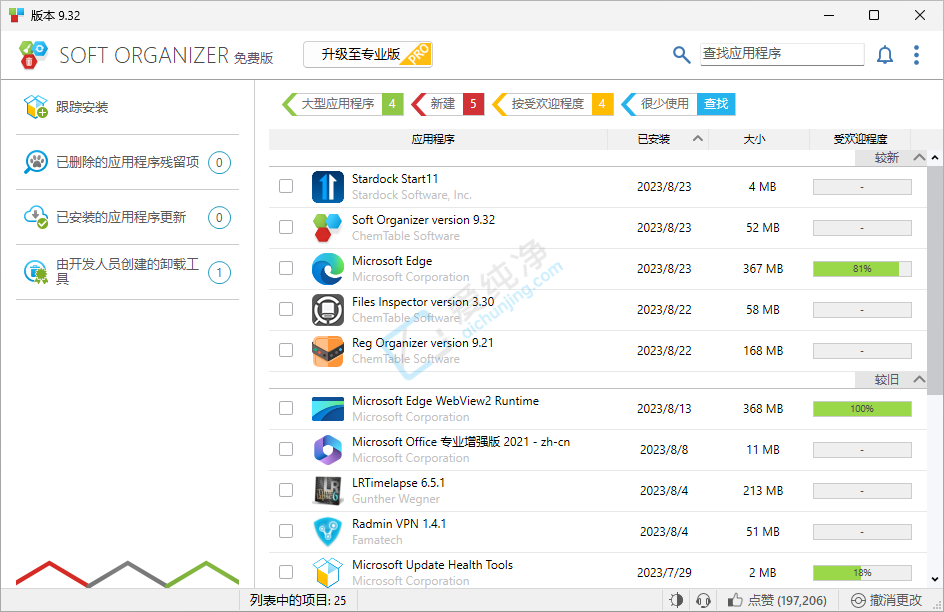This screenshot has width=944, height=612.
Task: Click the Update Health Tools 18% popularity bar
Action: click(862, 572)
